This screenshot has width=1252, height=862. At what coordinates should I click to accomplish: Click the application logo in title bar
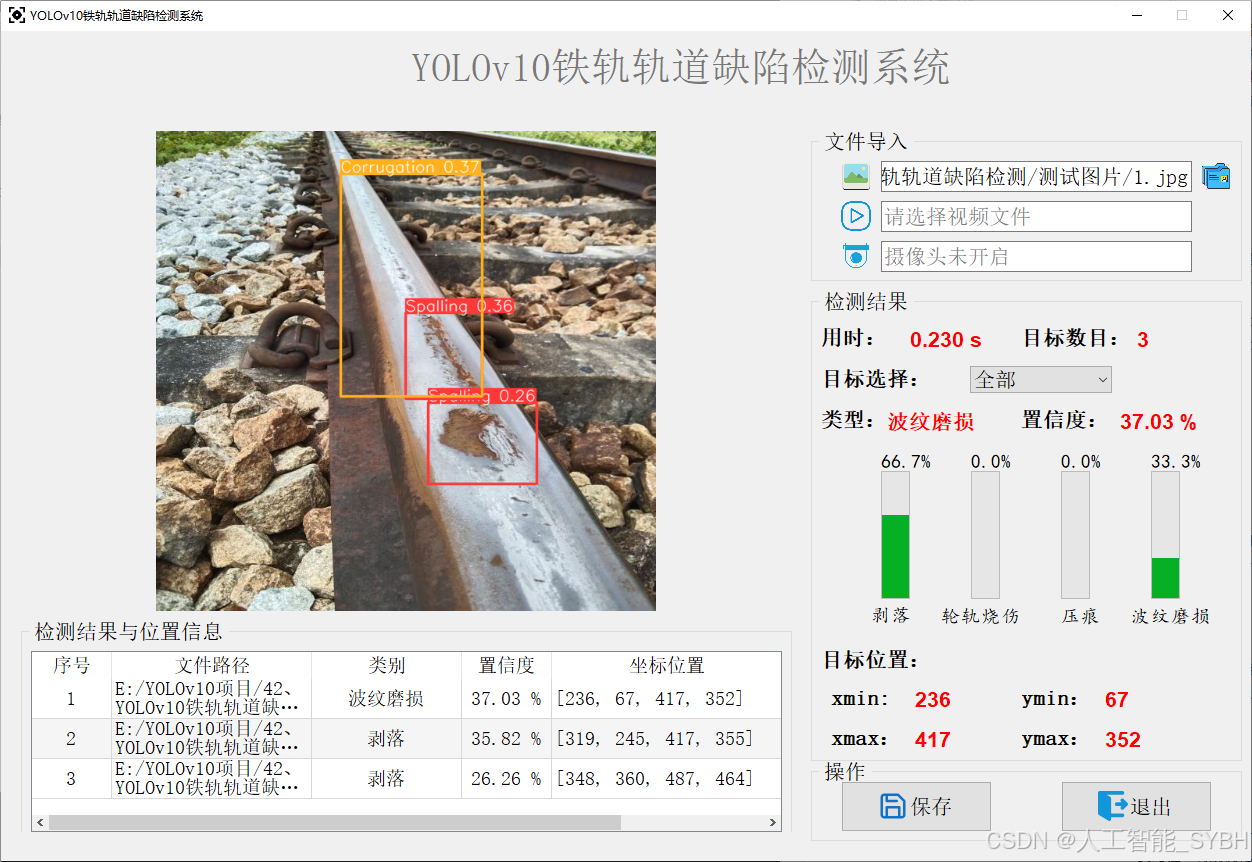point(17,15)
